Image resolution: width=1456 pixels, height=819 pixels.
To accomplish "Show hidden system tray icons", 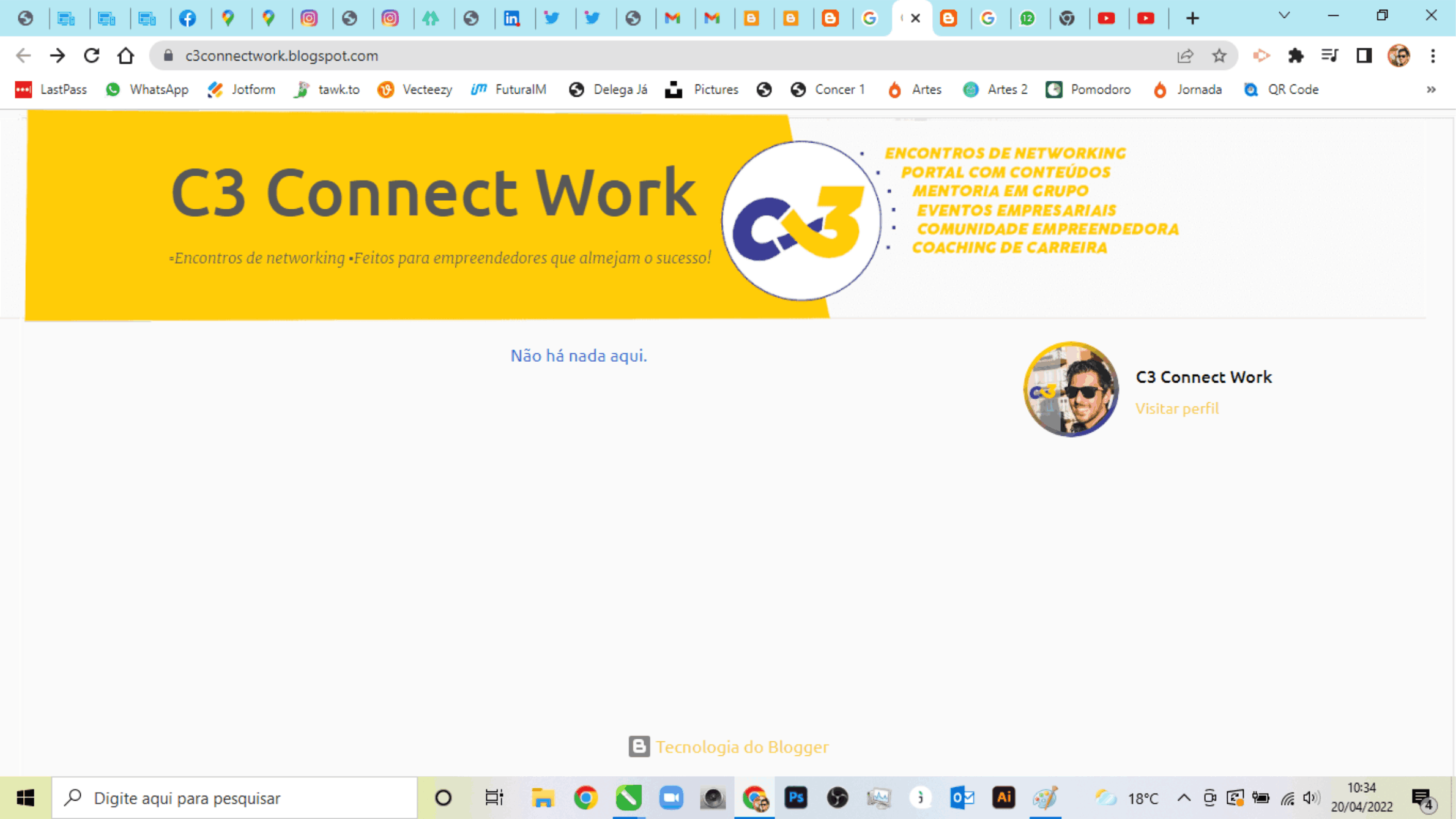I will pyautogui.click(x=1184, y=798).
